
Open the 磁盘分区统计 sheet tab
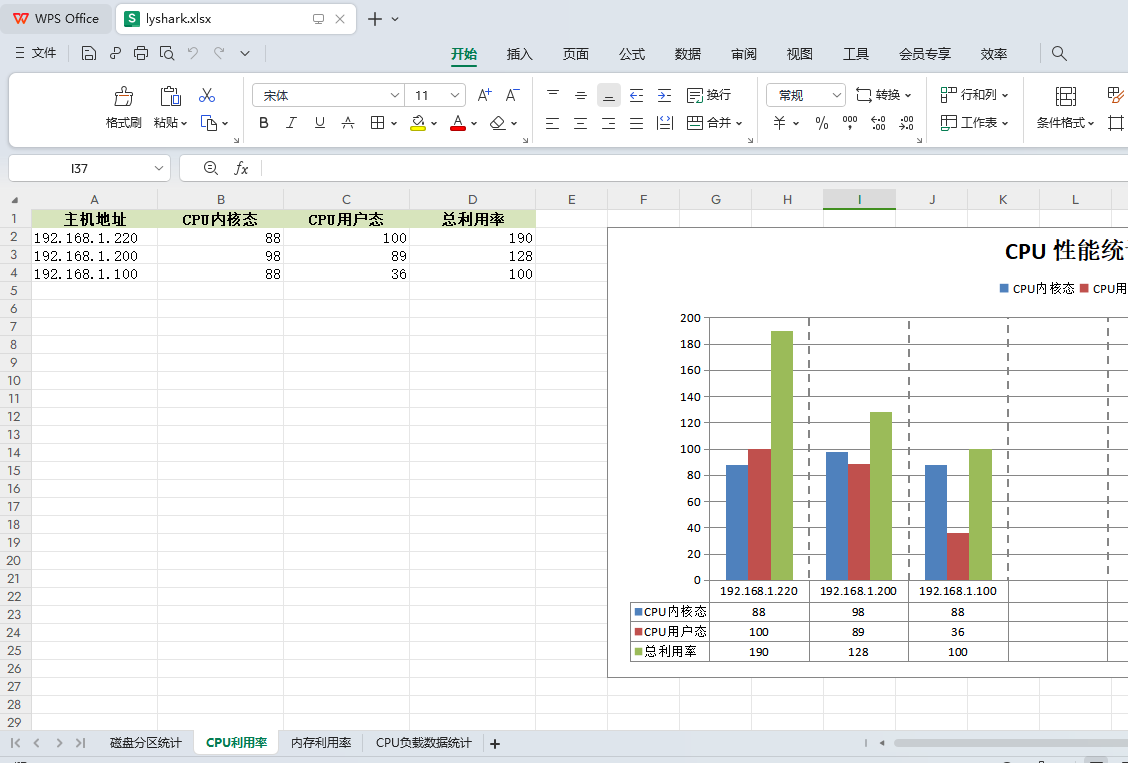[x=145, y=743]
